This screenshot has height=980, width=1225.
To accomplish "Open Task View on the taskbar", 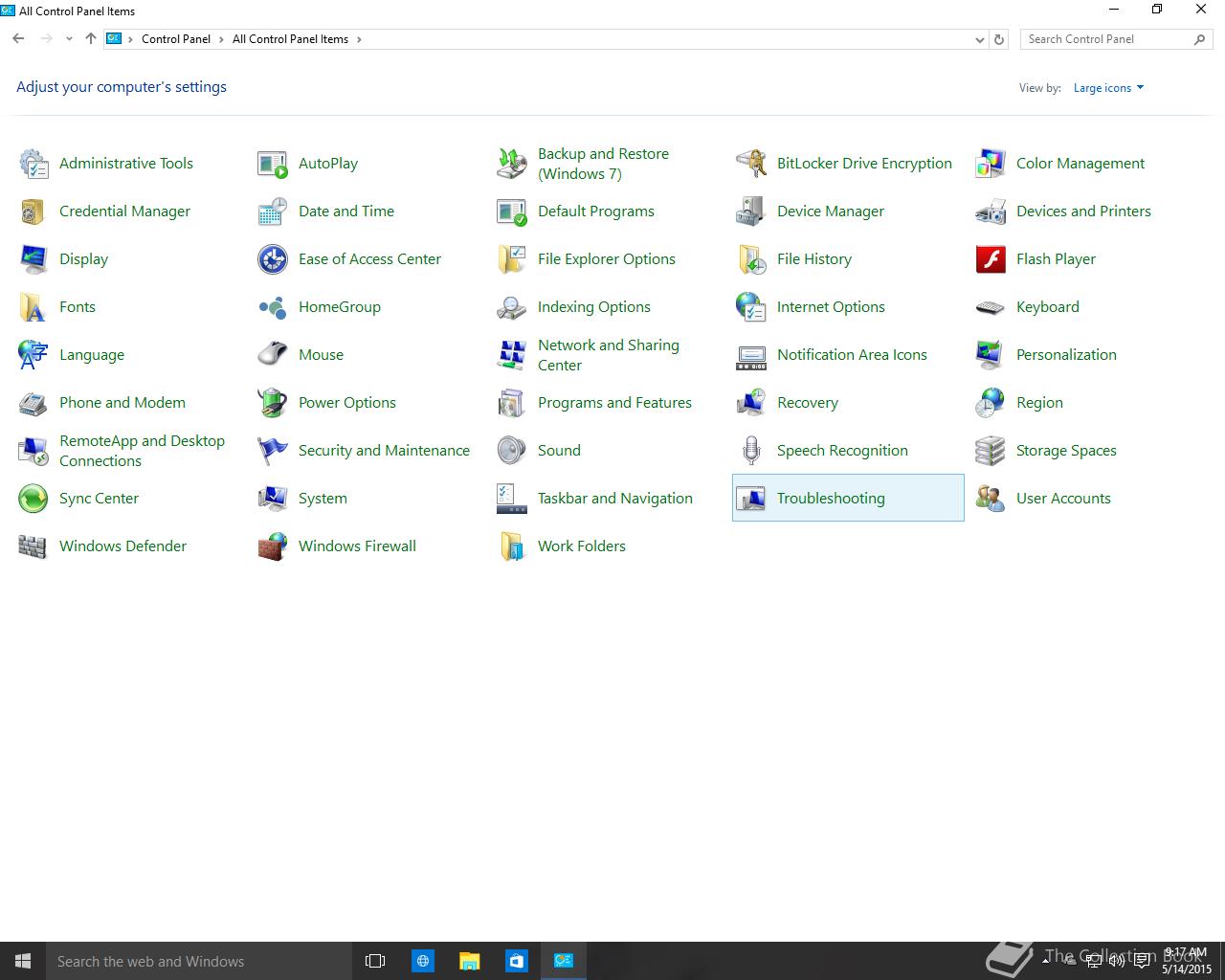I will pos(375,961).
